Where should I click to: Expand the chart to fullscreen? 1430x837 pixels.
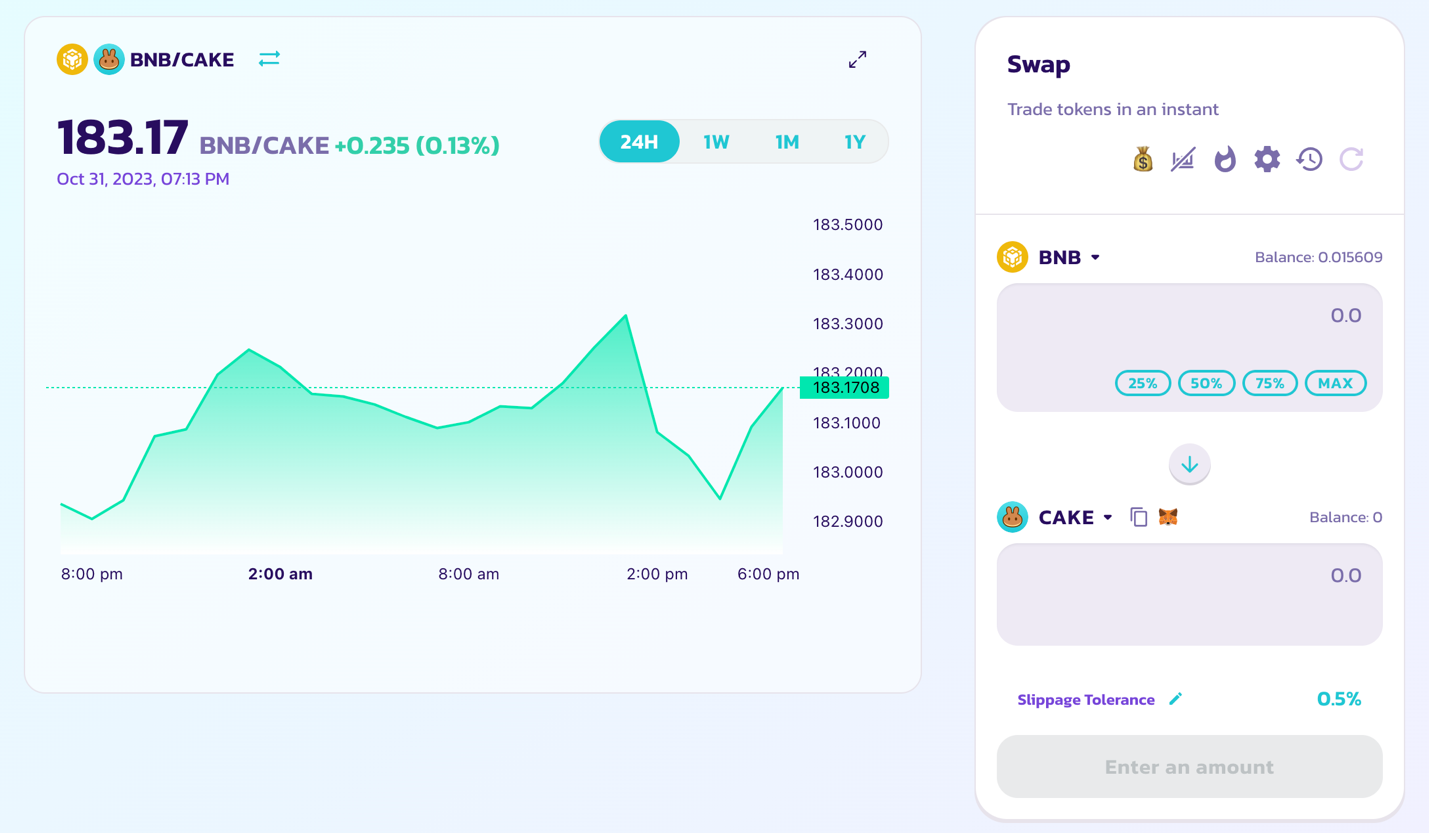pos(858,60)
